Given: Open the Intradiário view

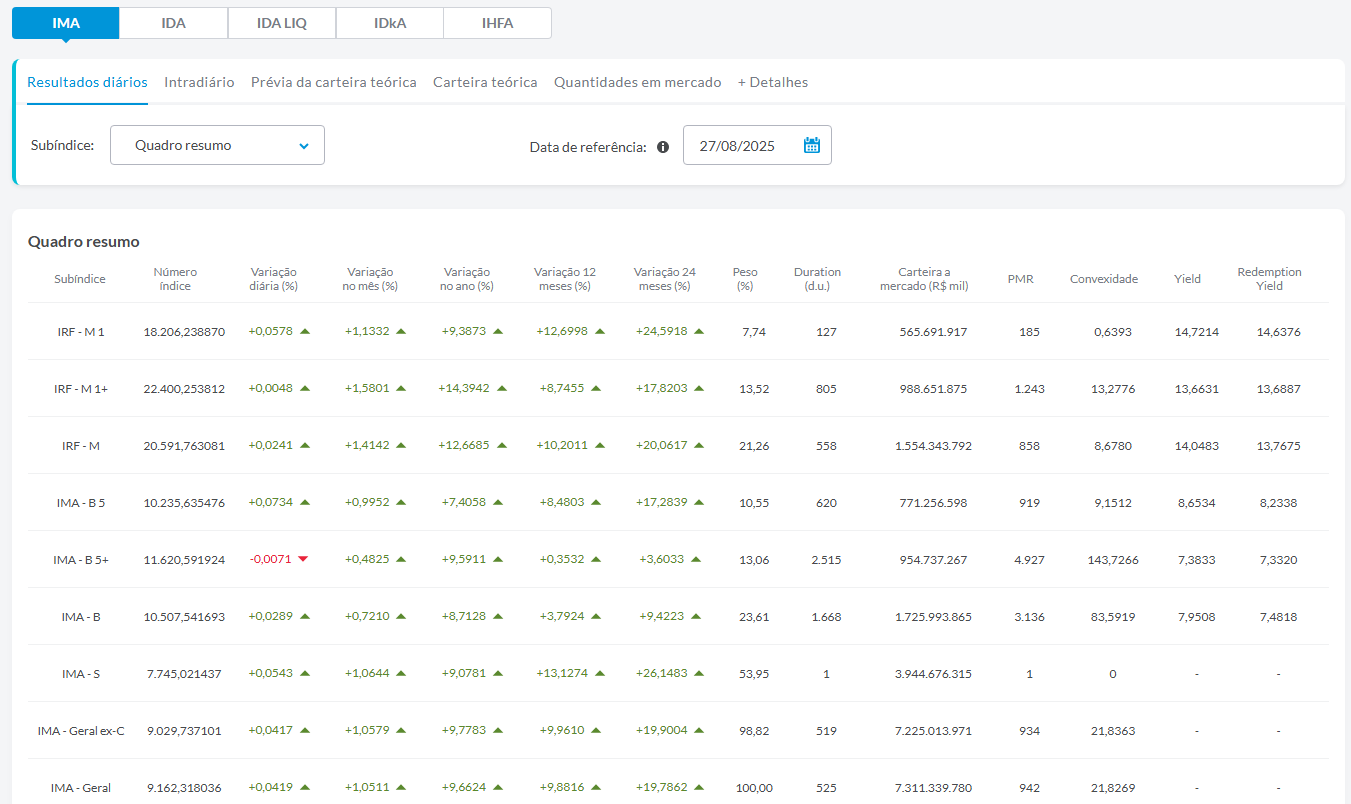Looking at the screenshot, I should tap(199, 82).
